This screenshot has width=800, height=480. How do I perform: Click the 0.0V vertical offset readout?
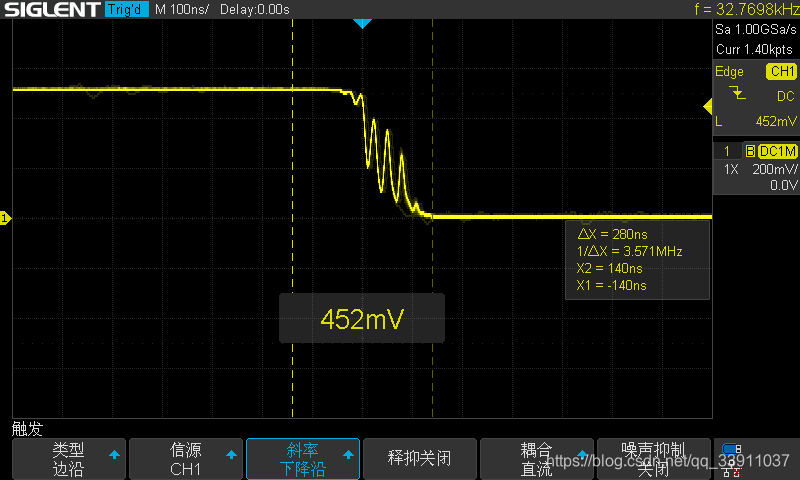(x=783, y=185)
